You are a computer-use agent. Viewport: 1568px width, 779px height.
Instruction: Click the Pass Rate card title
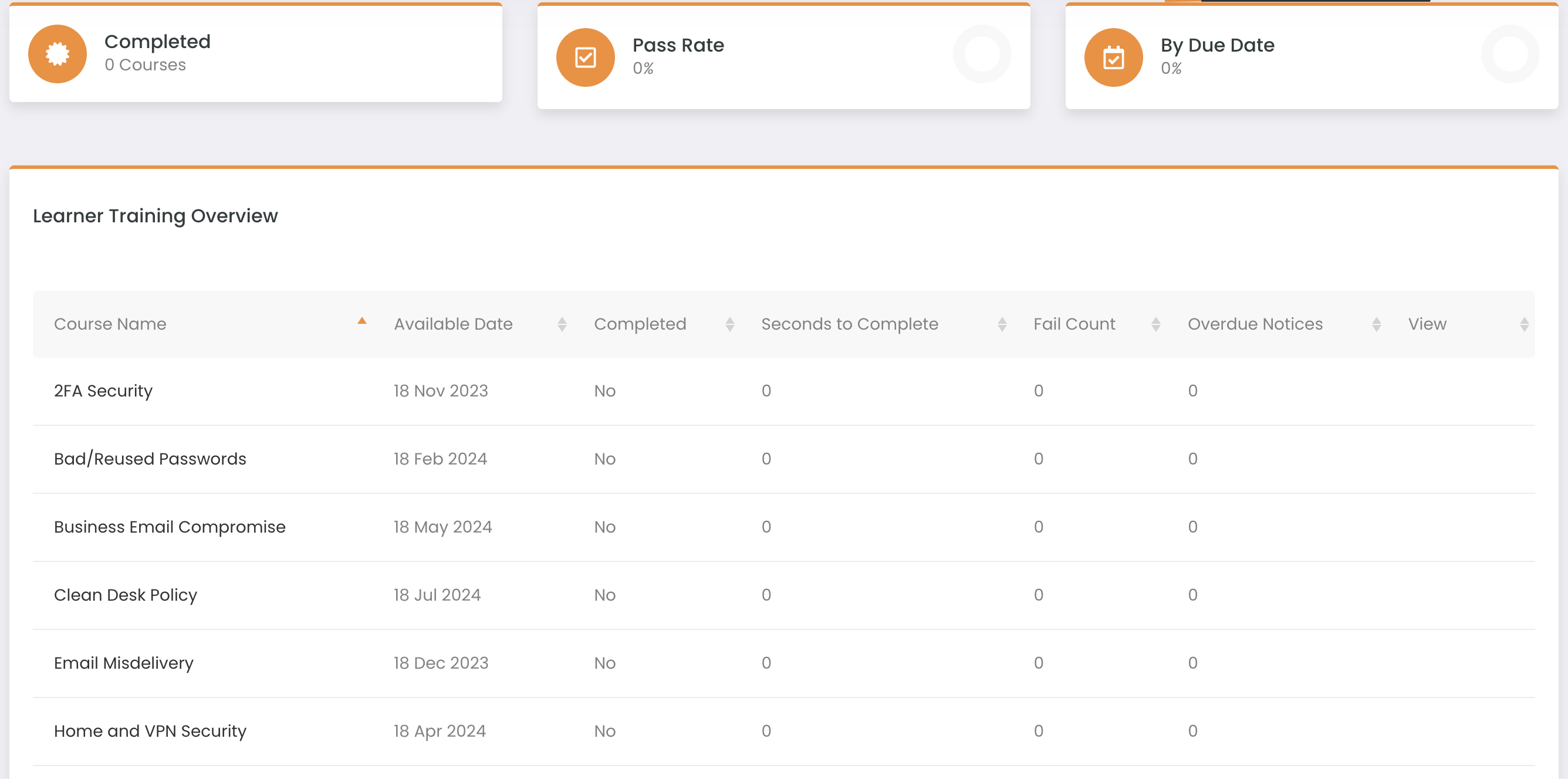[678, 45]
